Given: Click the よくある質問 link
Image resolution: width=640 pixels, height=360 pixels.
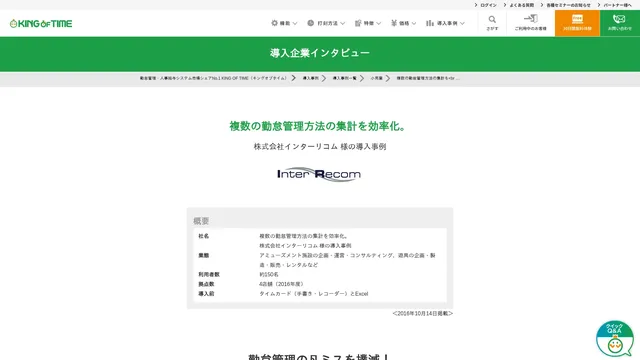Looking at the screenshot, I should pyautogui.click(x=522, y=5).
